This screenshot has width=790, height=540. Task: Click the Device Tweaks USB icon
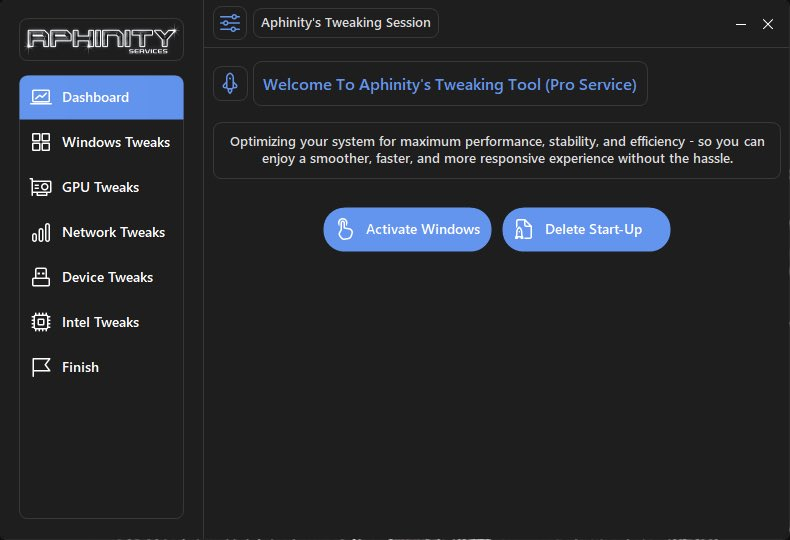(41, 277)
